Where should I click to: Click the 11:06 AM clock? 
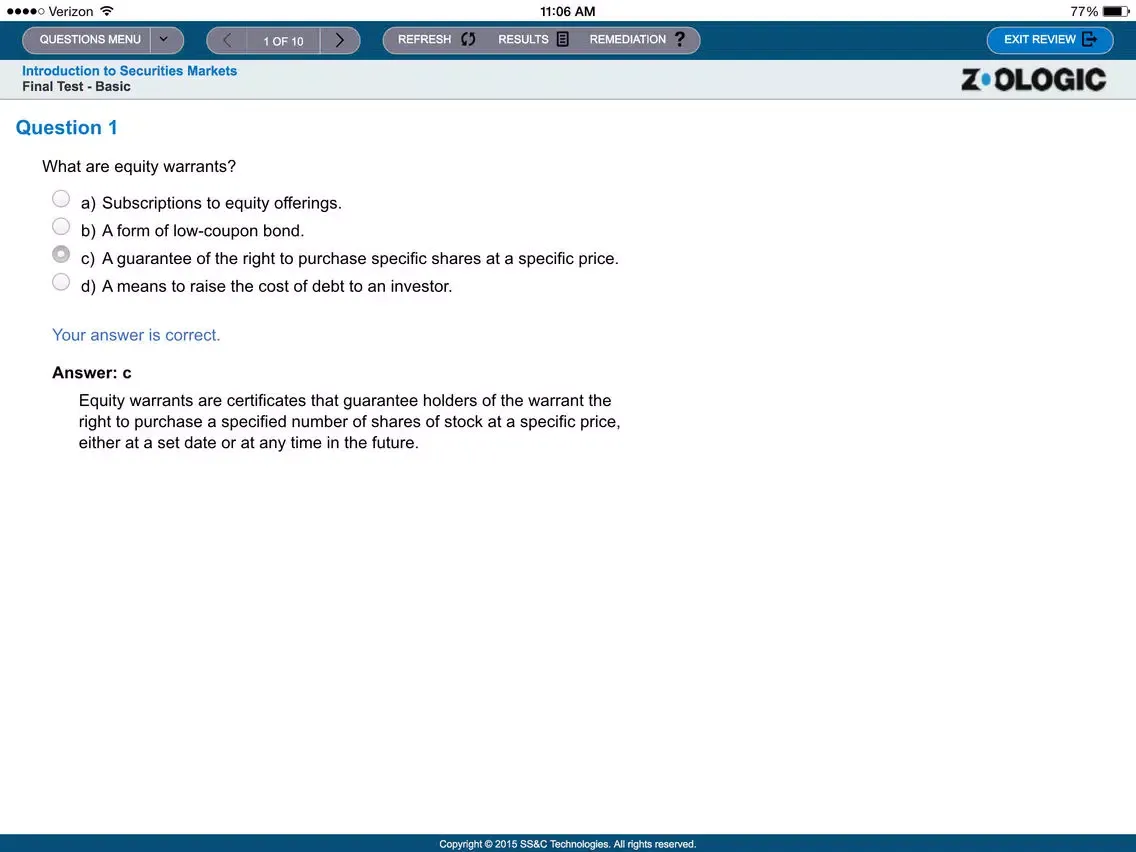(x=568, y=12)
